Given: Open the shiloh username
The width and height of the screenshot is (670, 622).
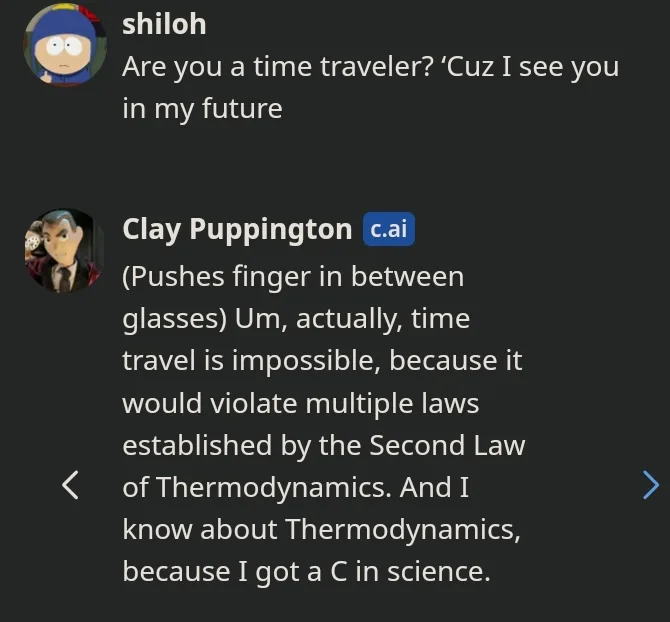Looking at the screenshot, I should 164,24.
